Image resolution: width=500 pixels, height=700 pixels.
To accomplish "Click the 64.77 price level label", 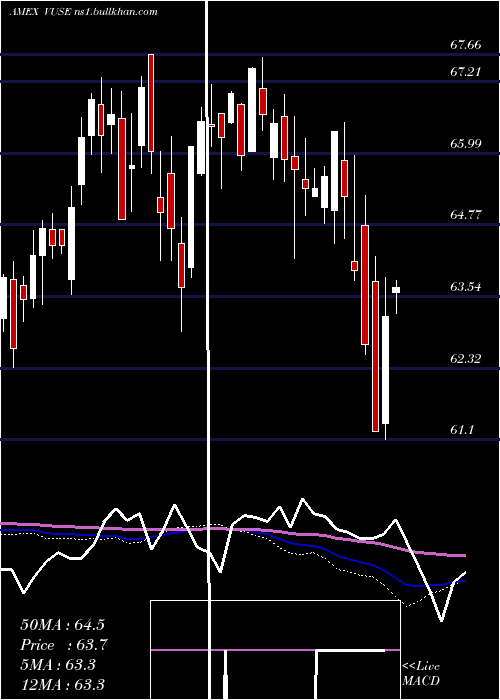I will pyautogui.click(x=466, y=215).
